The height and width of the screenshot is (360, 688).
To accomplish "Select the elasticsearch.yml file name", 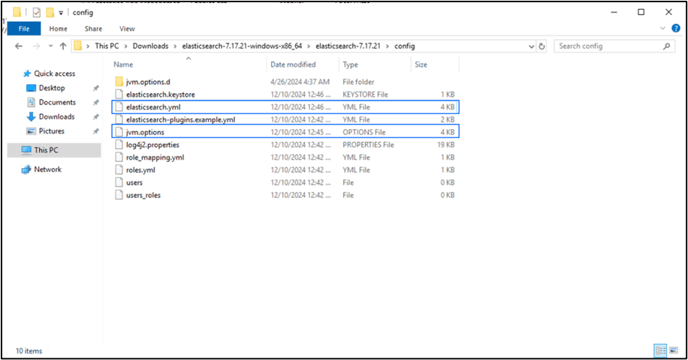I will click(153, 107).
